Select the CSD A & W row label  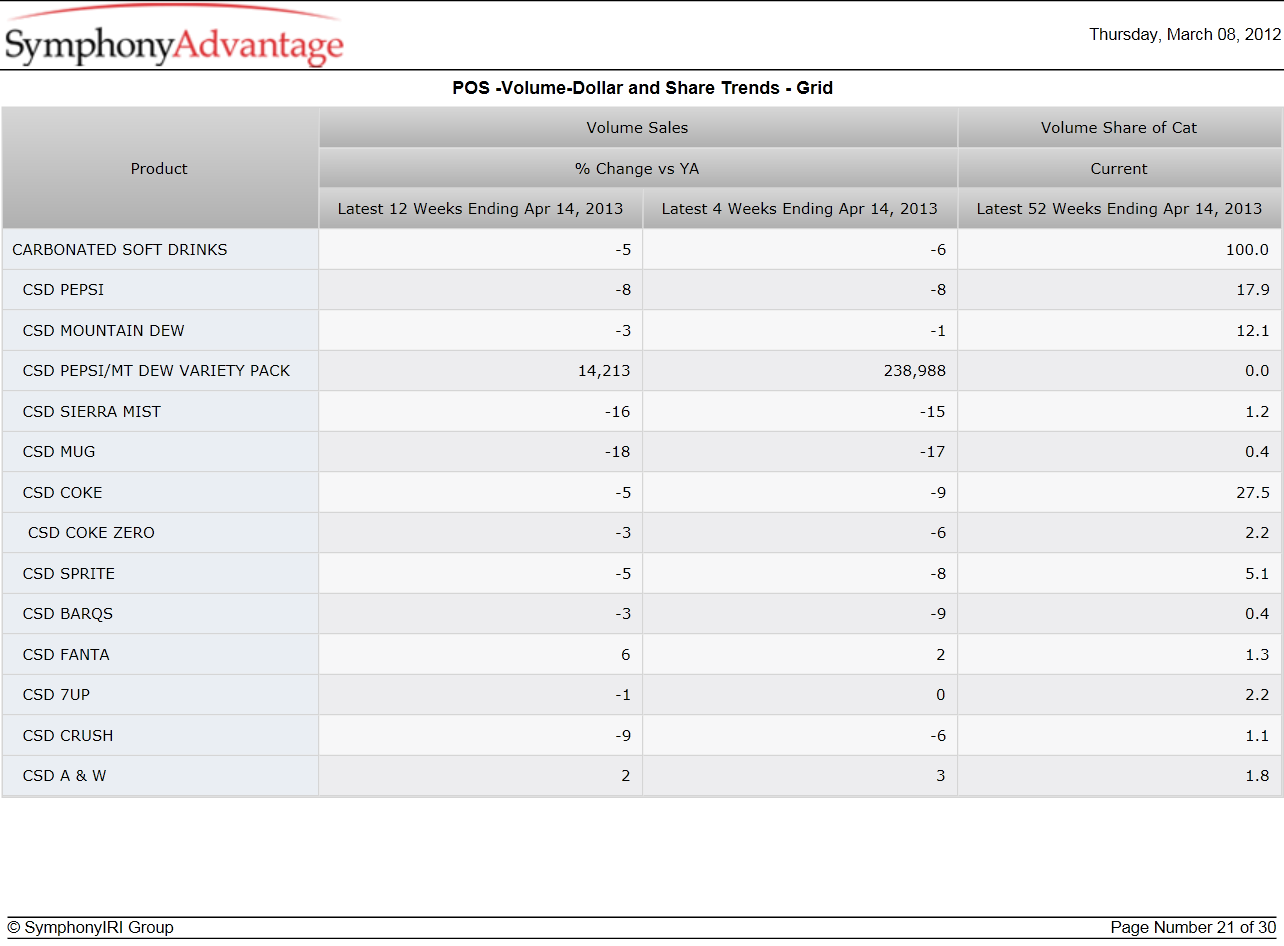coord(64,775)
